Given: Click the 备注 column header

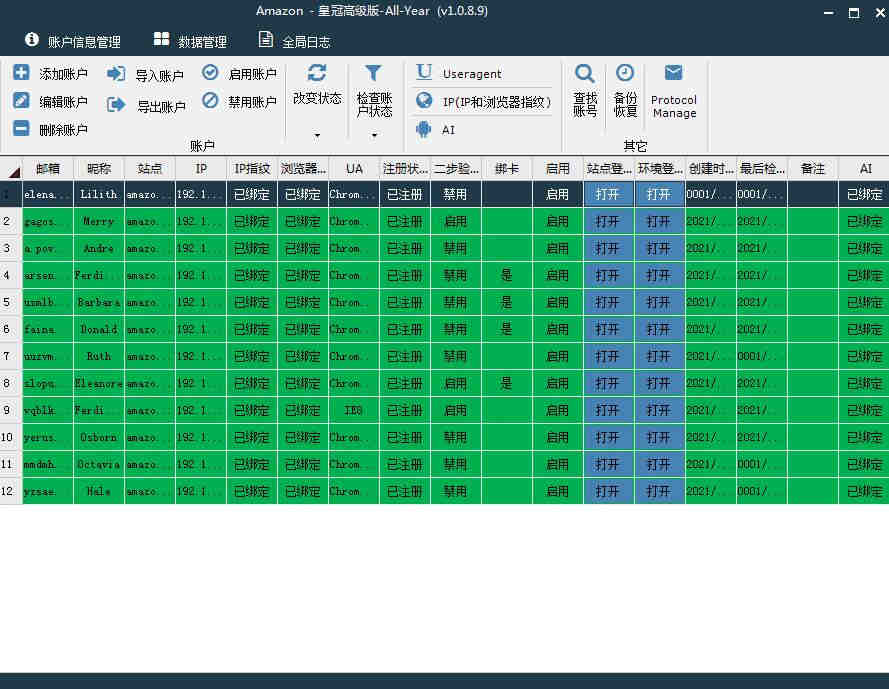Looking at the screenshot, I should [813, 168].
